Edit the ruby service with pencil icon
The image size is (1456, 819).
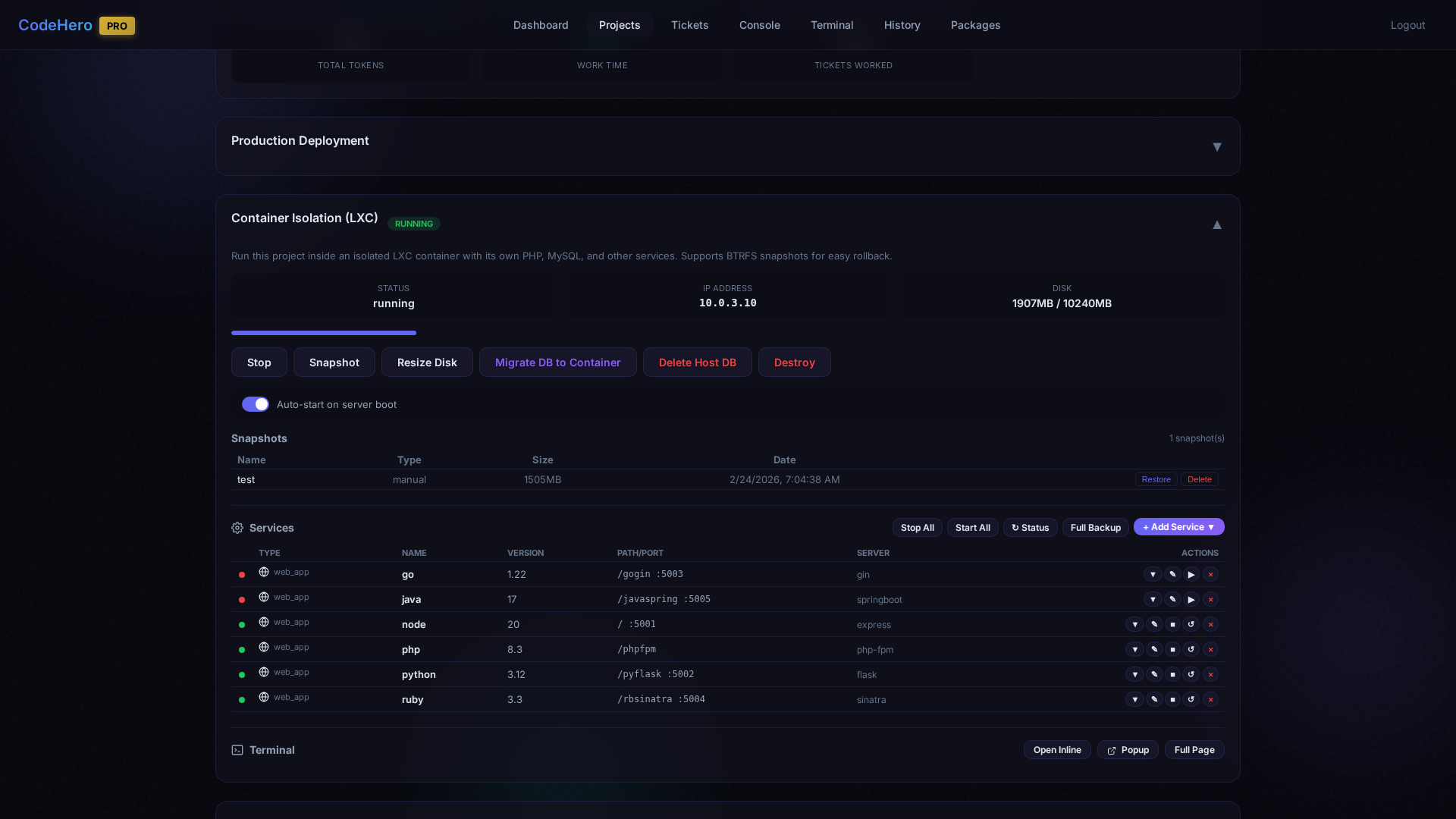click(1154, 700)
